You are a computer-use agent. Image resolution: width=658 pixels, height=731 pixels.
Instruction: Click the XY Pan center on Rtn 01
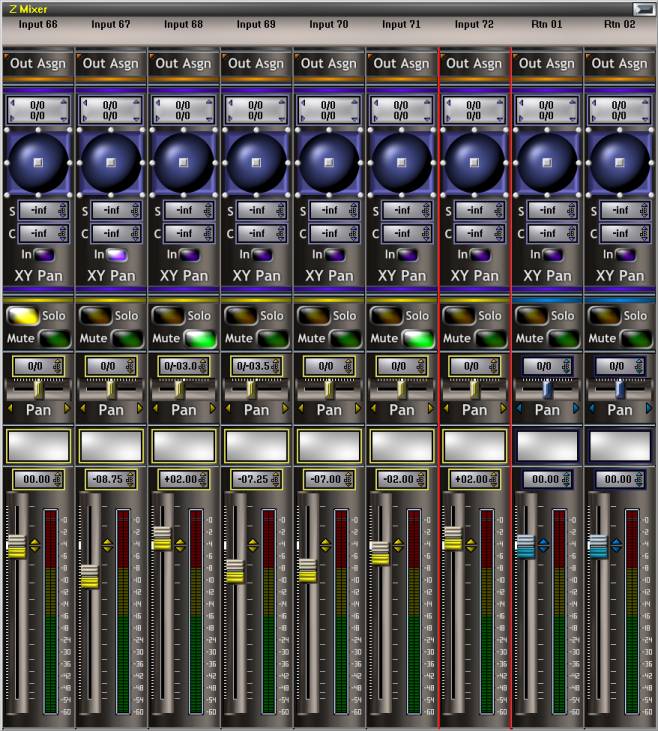coord(547,161)
